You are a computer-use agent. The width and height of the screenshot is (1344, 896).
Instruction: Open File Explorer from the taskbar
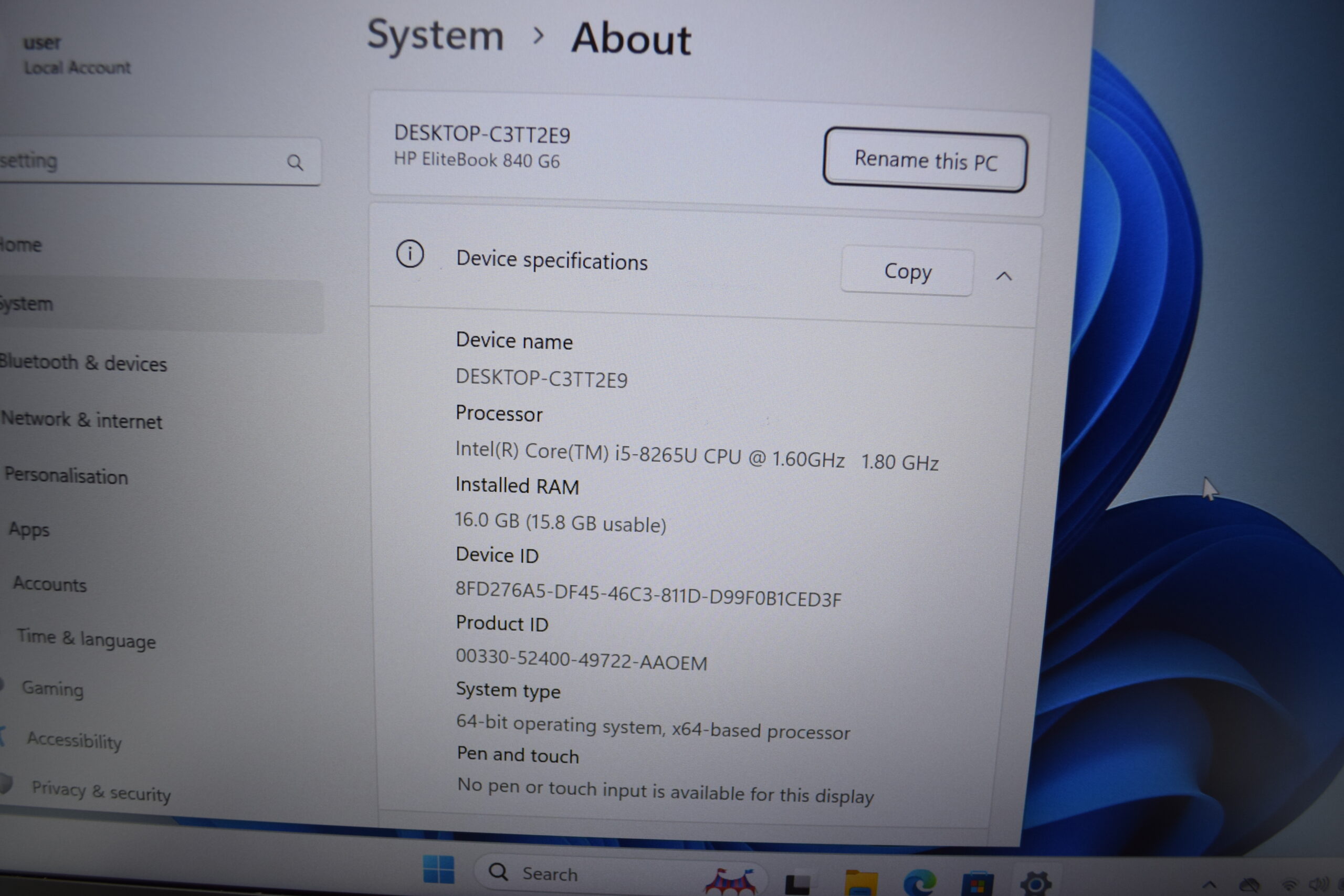[861, 882]
